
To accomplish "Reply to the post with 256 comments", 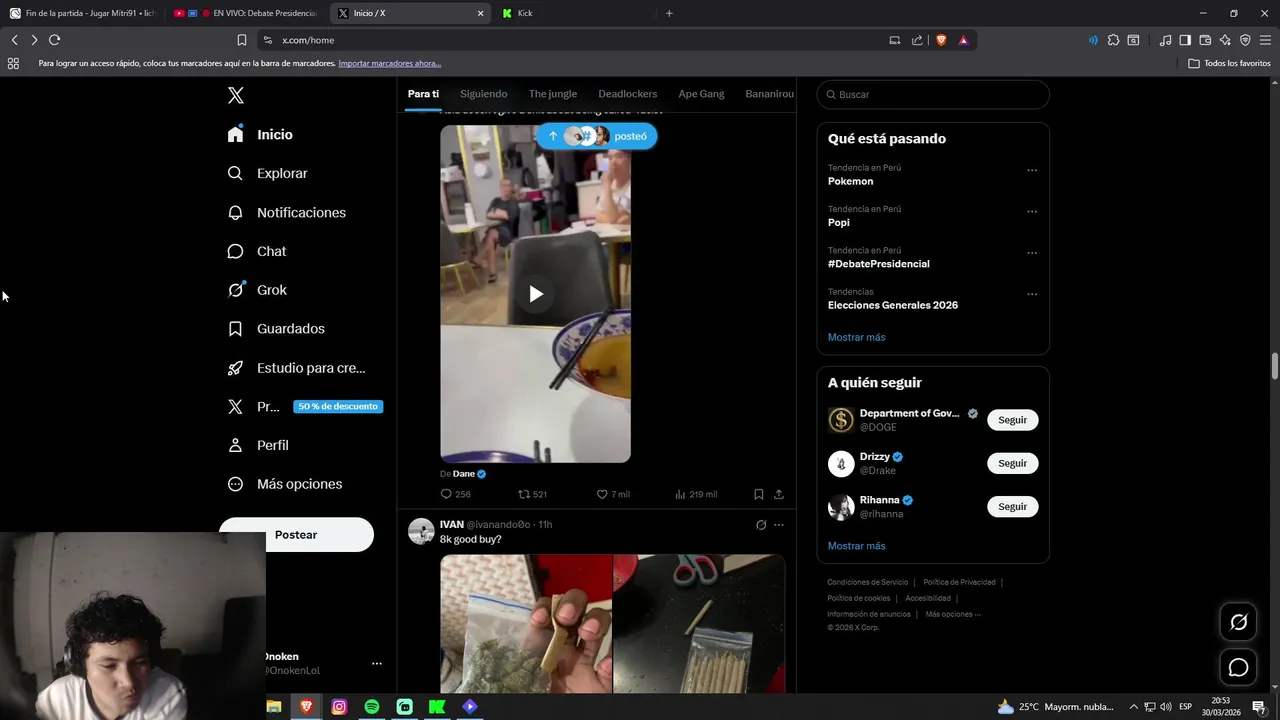I will pyautogui.click(x=455, y=494).
